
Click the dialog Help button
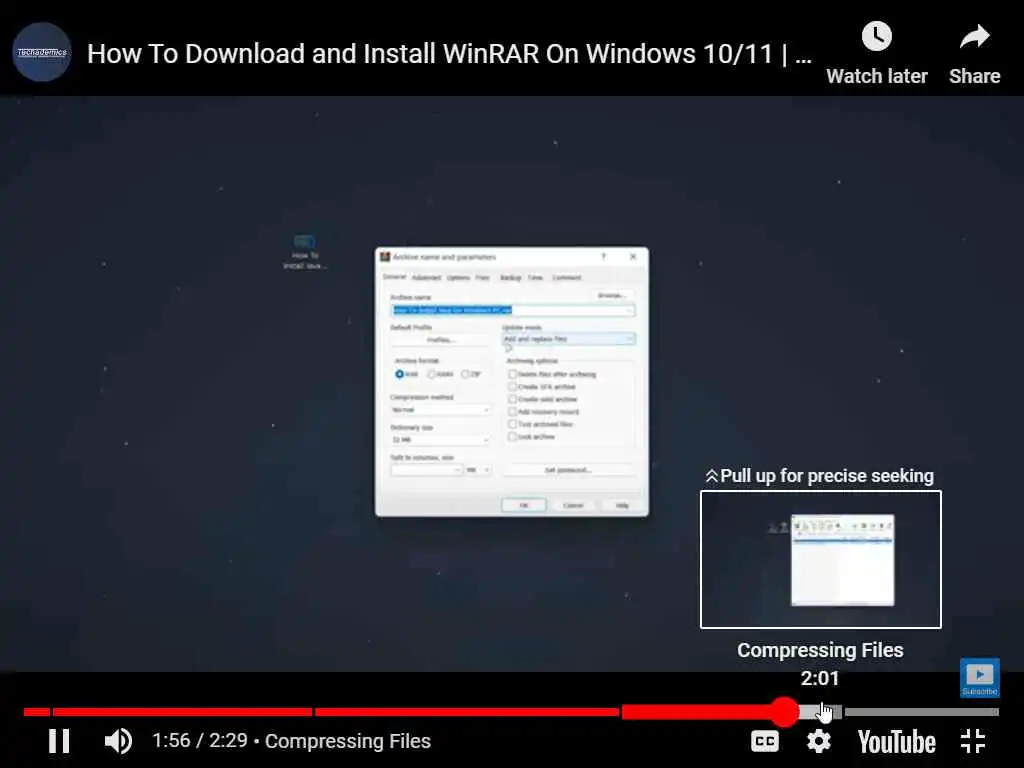(622, 505)
